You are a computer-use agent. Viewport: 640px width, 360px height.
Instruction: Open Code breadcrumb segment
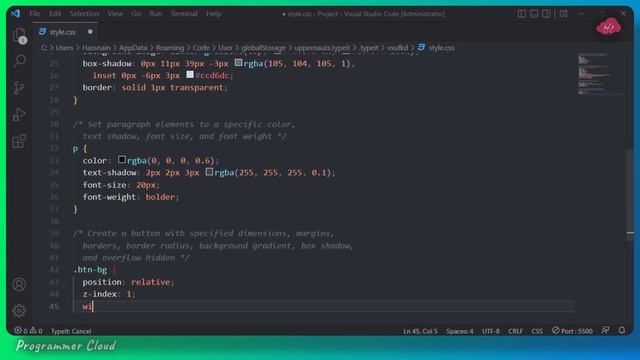[201, 48]
